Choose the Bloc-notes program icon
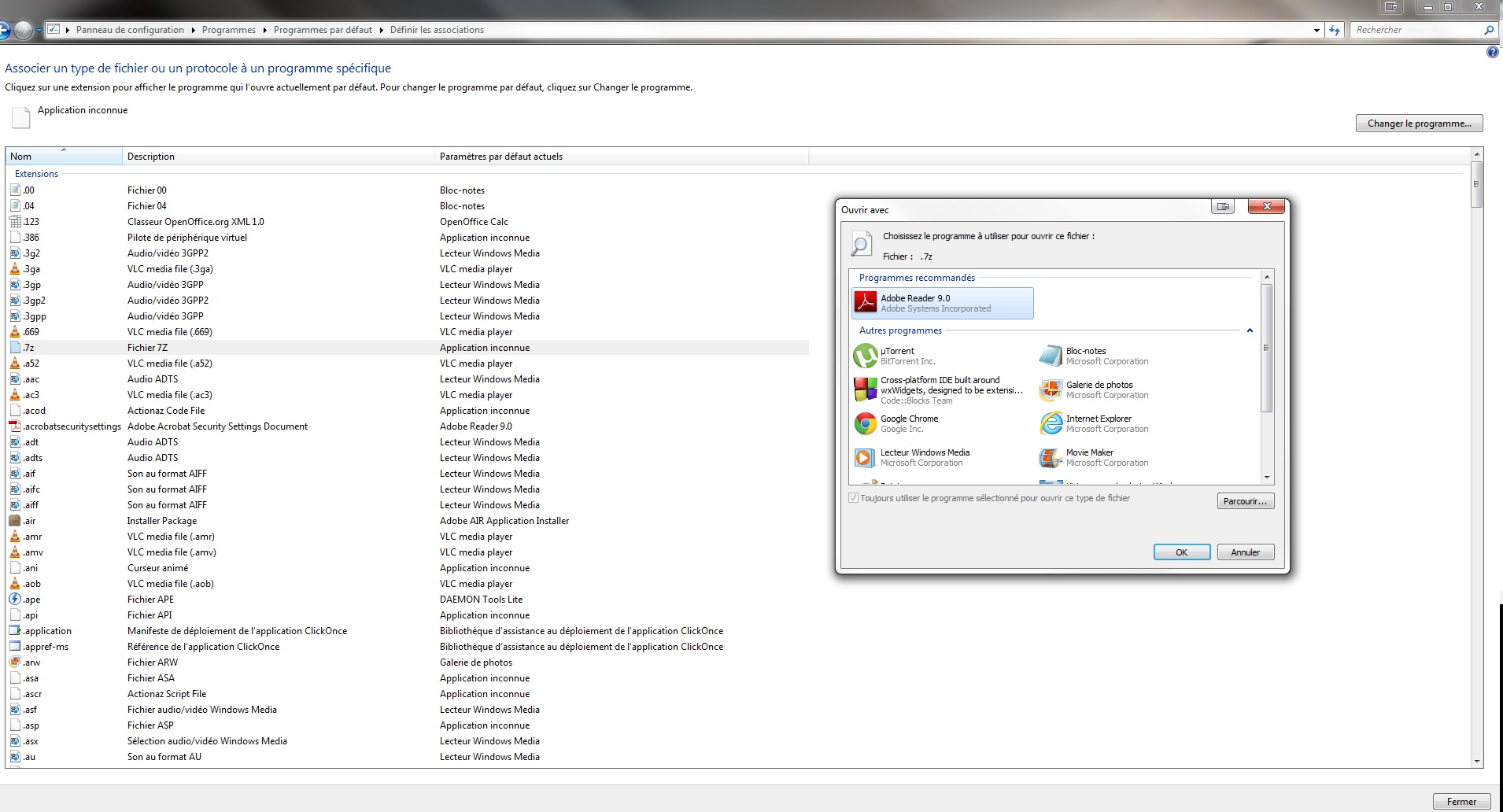1503x812 pixels. [1051, 356]
